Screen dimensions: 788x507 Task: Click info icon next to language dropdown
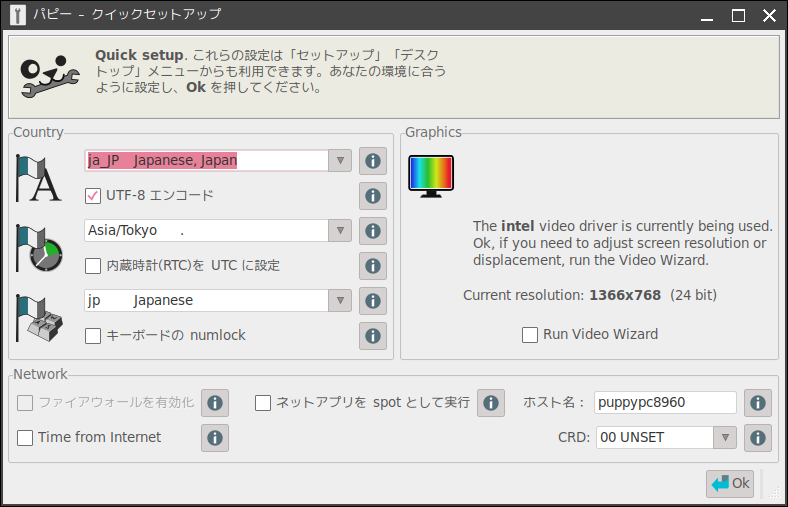tap(373, 161)
